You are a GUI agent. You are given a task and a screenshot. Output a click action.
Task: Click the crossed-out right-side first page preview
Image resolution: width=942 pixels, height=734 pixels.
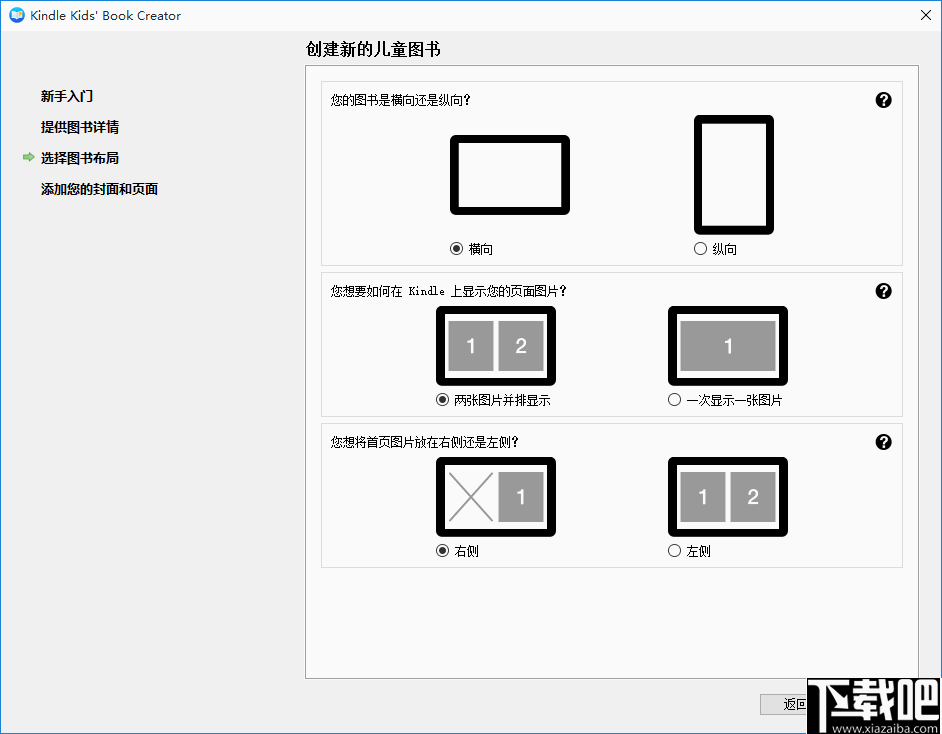[x=495, y=497]
